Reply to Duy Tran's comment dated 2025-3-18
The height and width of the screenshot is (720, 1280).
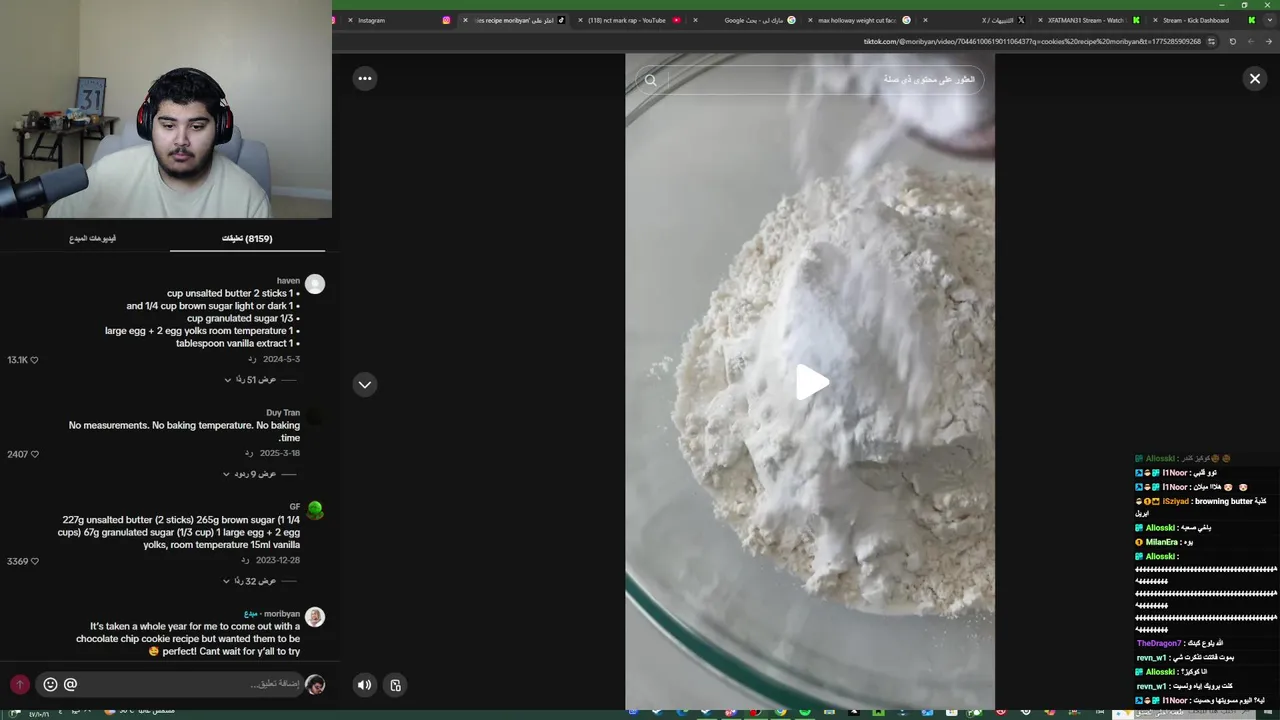[x=249, y=453]
